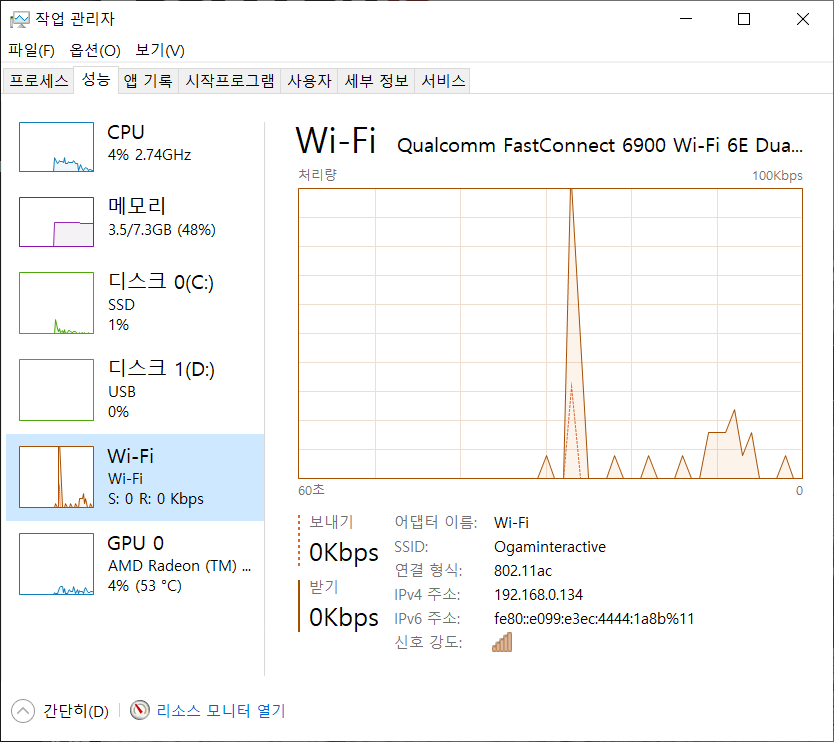The height and width of the screenshot is (742, 834).
Task: Click the Task Manager title bar icon
Action: [19, 18]
